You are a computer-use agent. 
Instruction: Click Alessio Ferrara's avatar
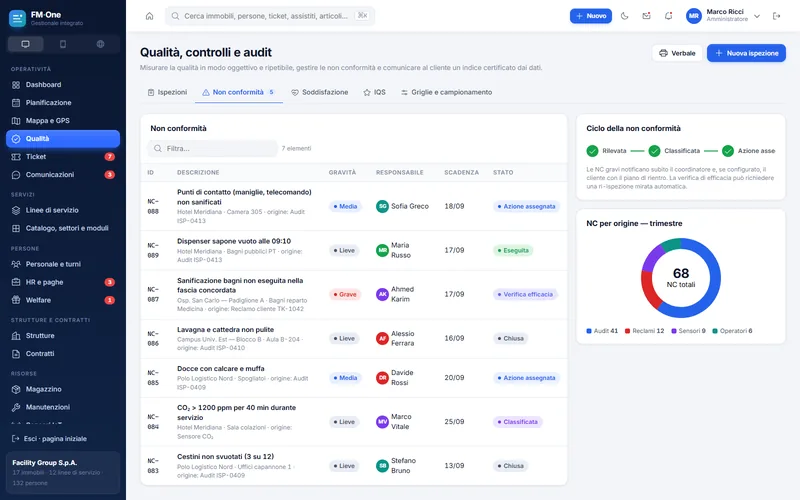pos(382,338)
